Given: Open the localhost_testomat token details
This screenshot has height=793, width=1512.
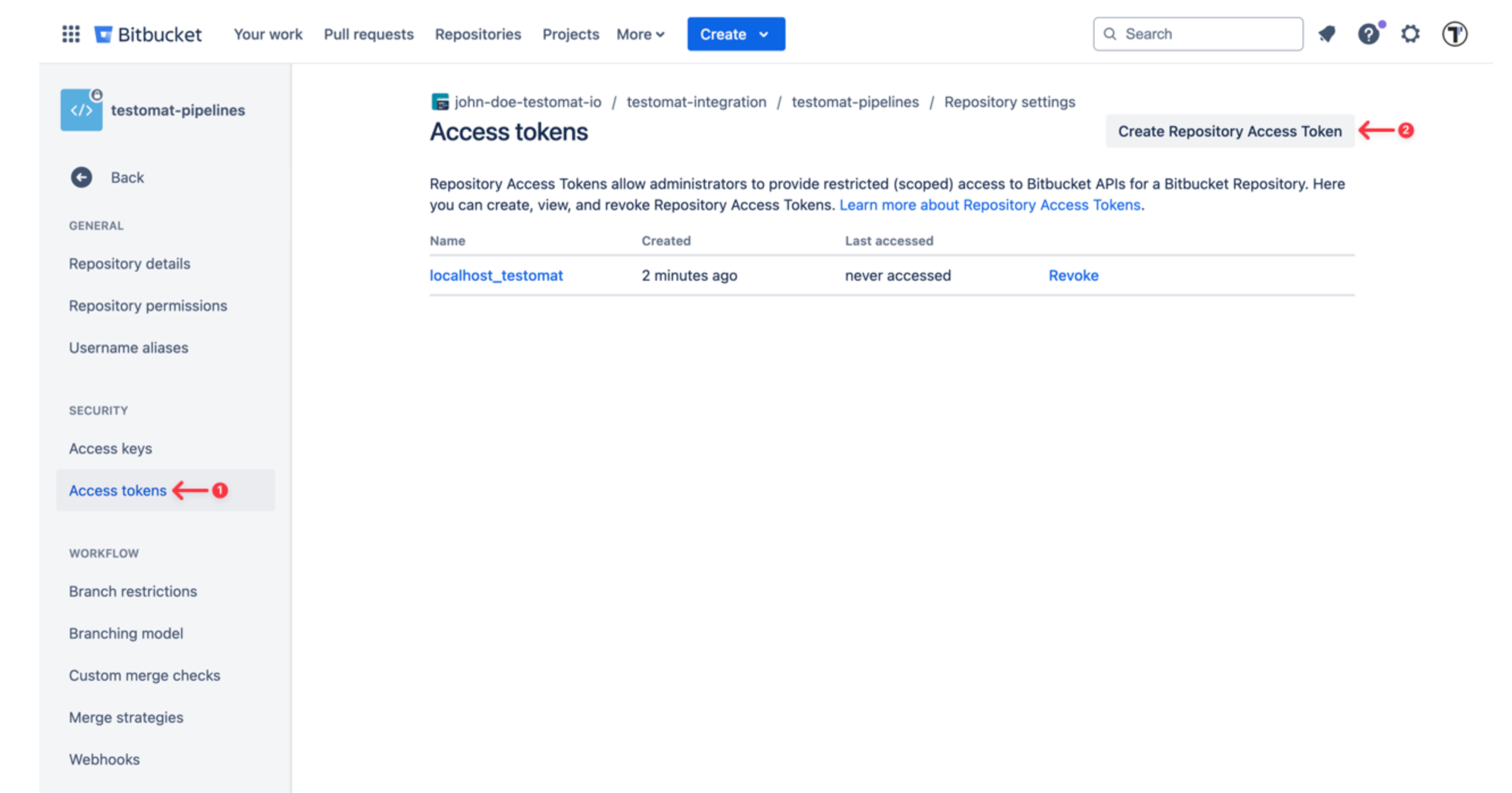Looking at the screenshot, I should 496,276.
